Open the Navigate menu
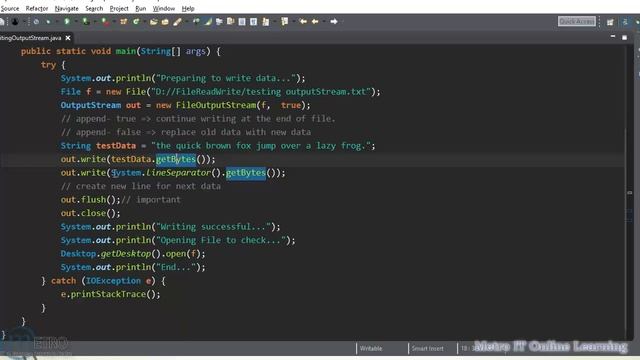 pos(67,8)
